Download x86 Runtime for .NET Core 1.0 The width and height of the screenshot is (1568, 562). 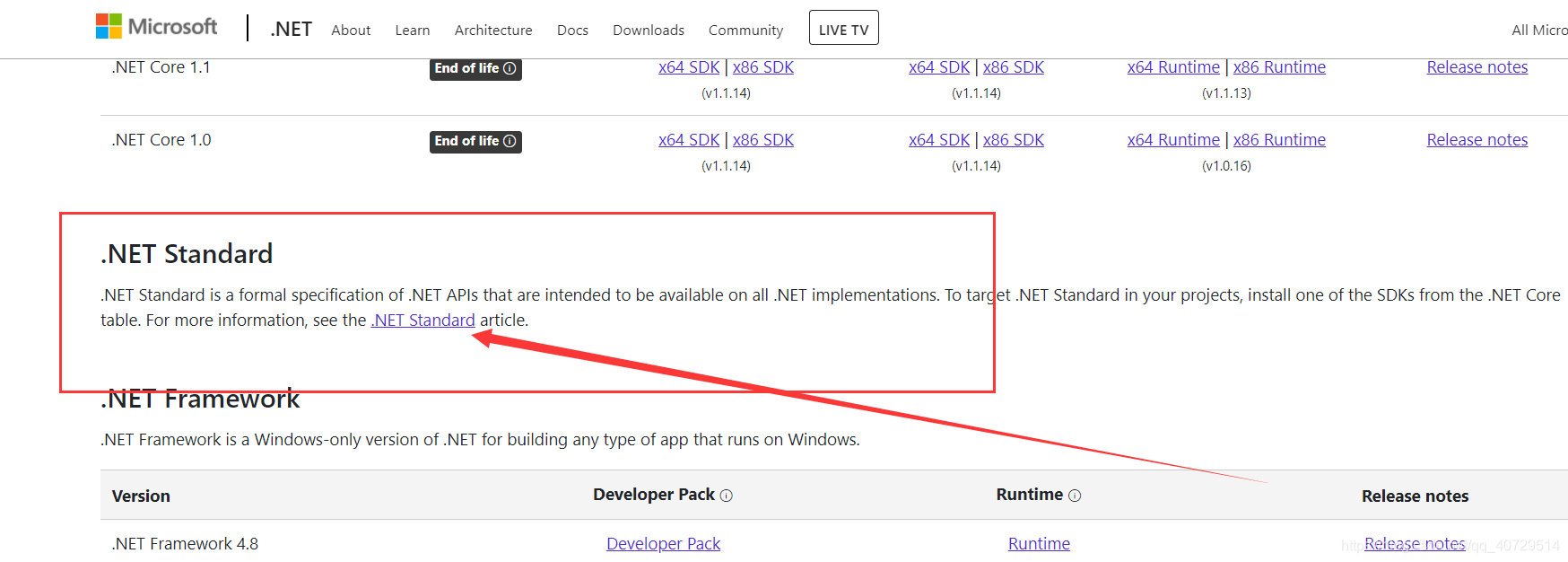point(1279,140)
